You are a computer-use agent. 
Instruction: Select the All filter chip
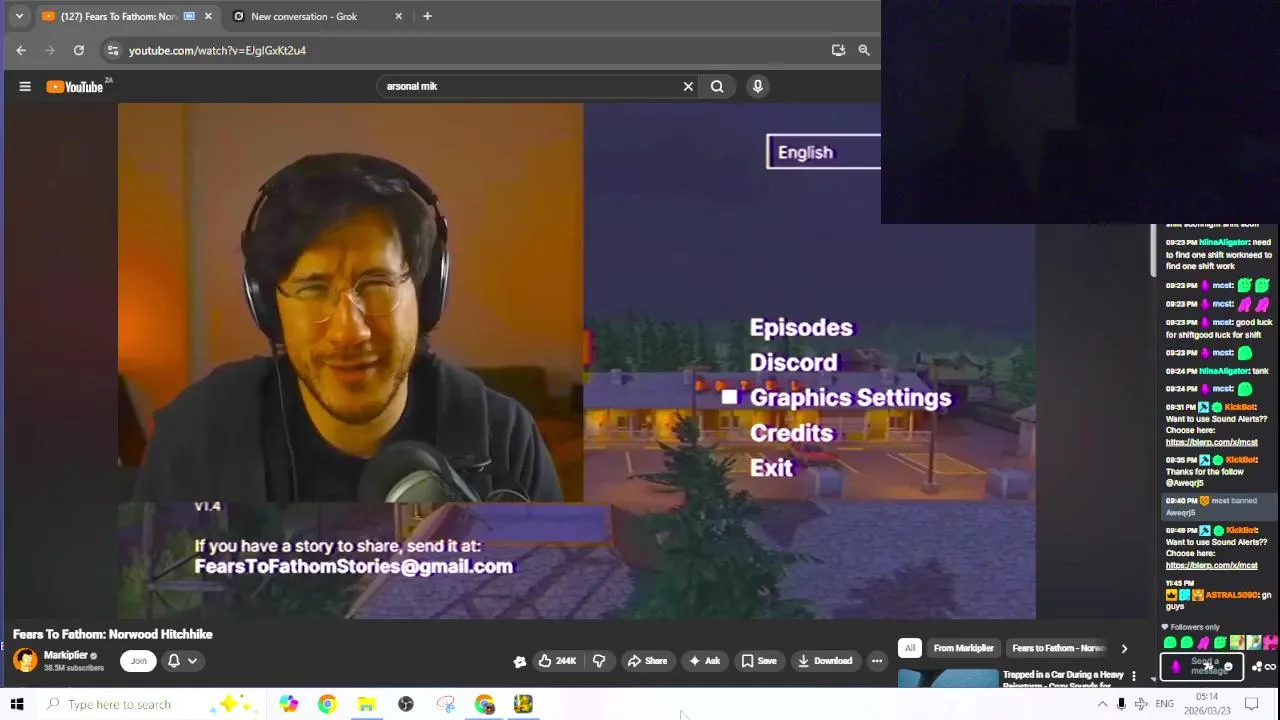910,648
